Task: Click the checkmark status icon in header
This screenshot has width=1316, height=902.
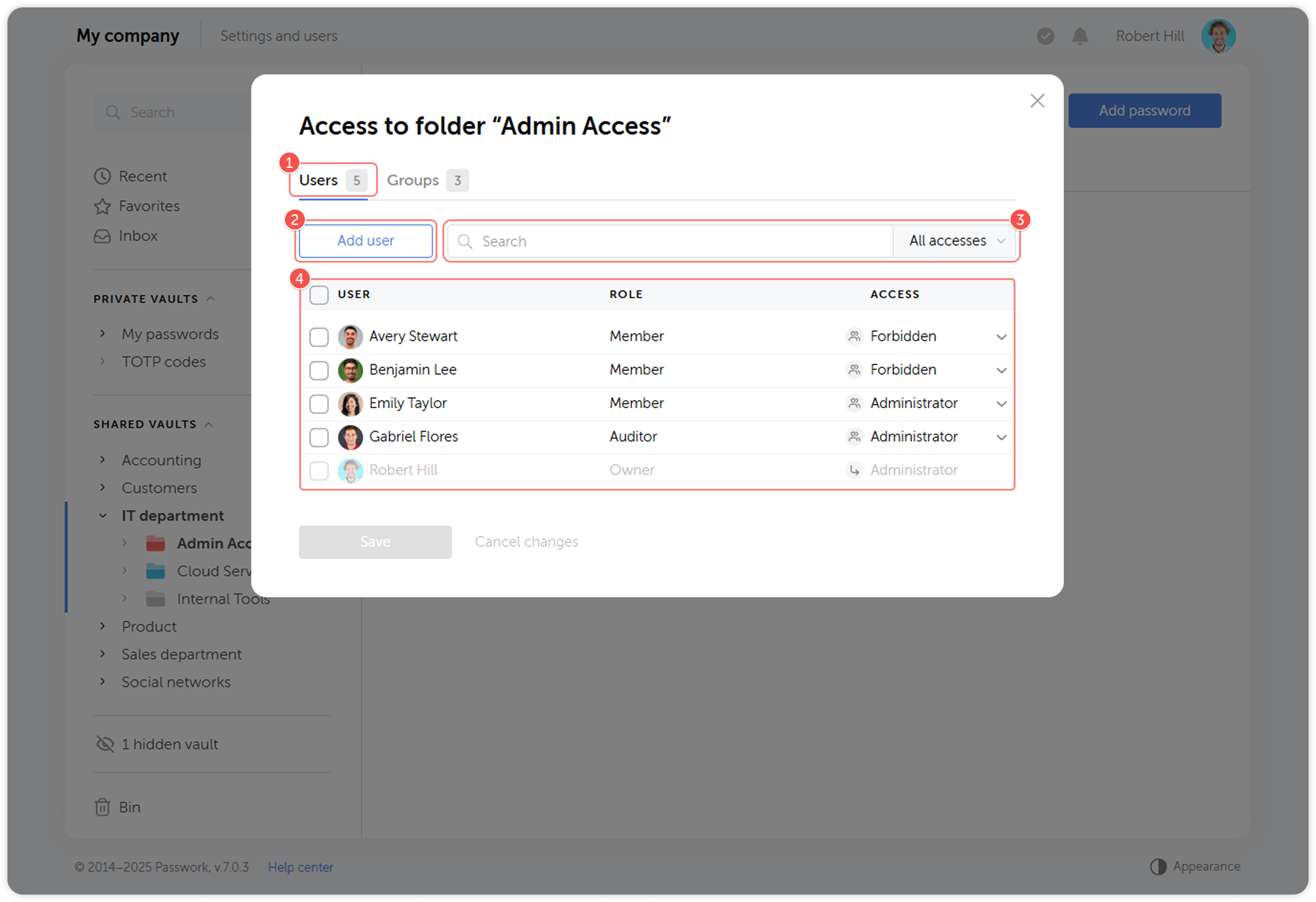Action: 1045,36
